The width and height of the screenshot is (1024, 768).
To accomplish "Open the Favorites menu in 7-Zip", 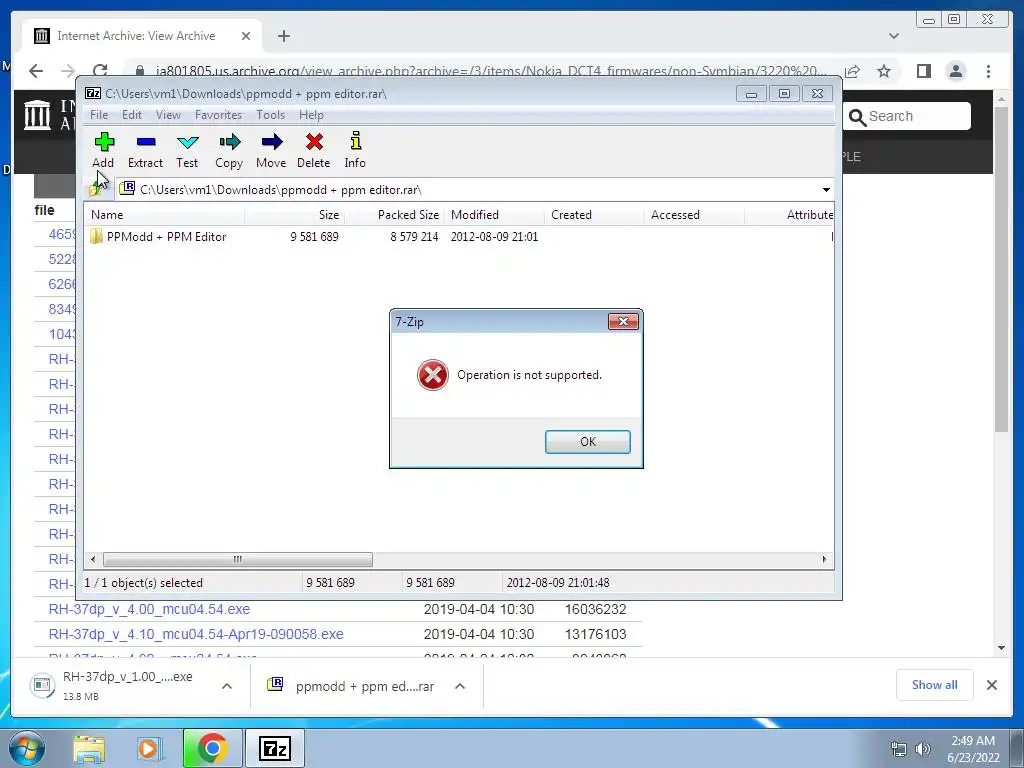I will pyautogui.click(x=218, y=115).
